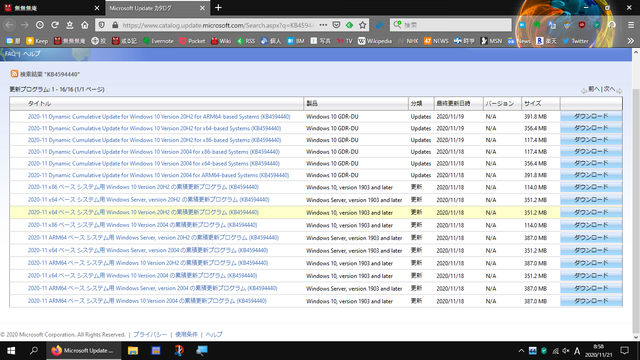Download the highlighted x64 Windows 10 20H2 update
640x360 pixels.
click(x=591, y=212)
